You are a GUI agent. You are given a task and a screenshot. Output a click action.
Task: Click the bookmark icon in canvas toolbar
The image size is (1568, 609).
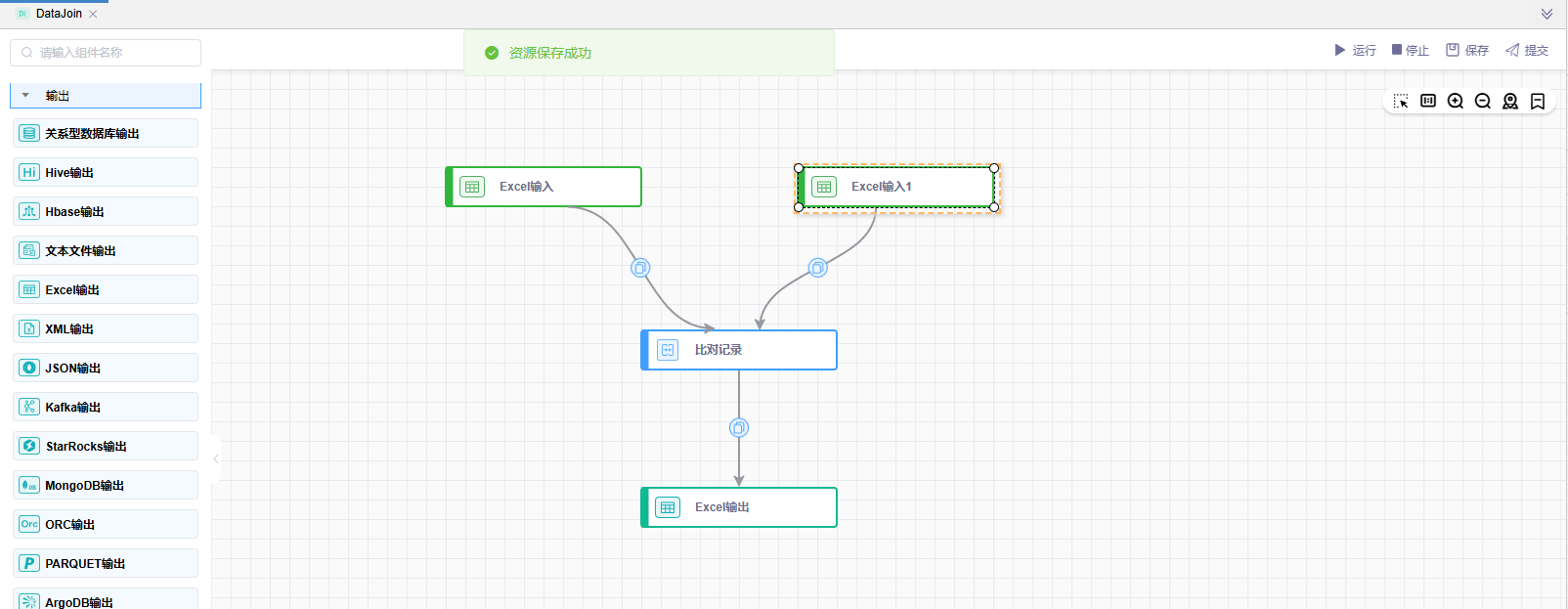[1538, 102]
